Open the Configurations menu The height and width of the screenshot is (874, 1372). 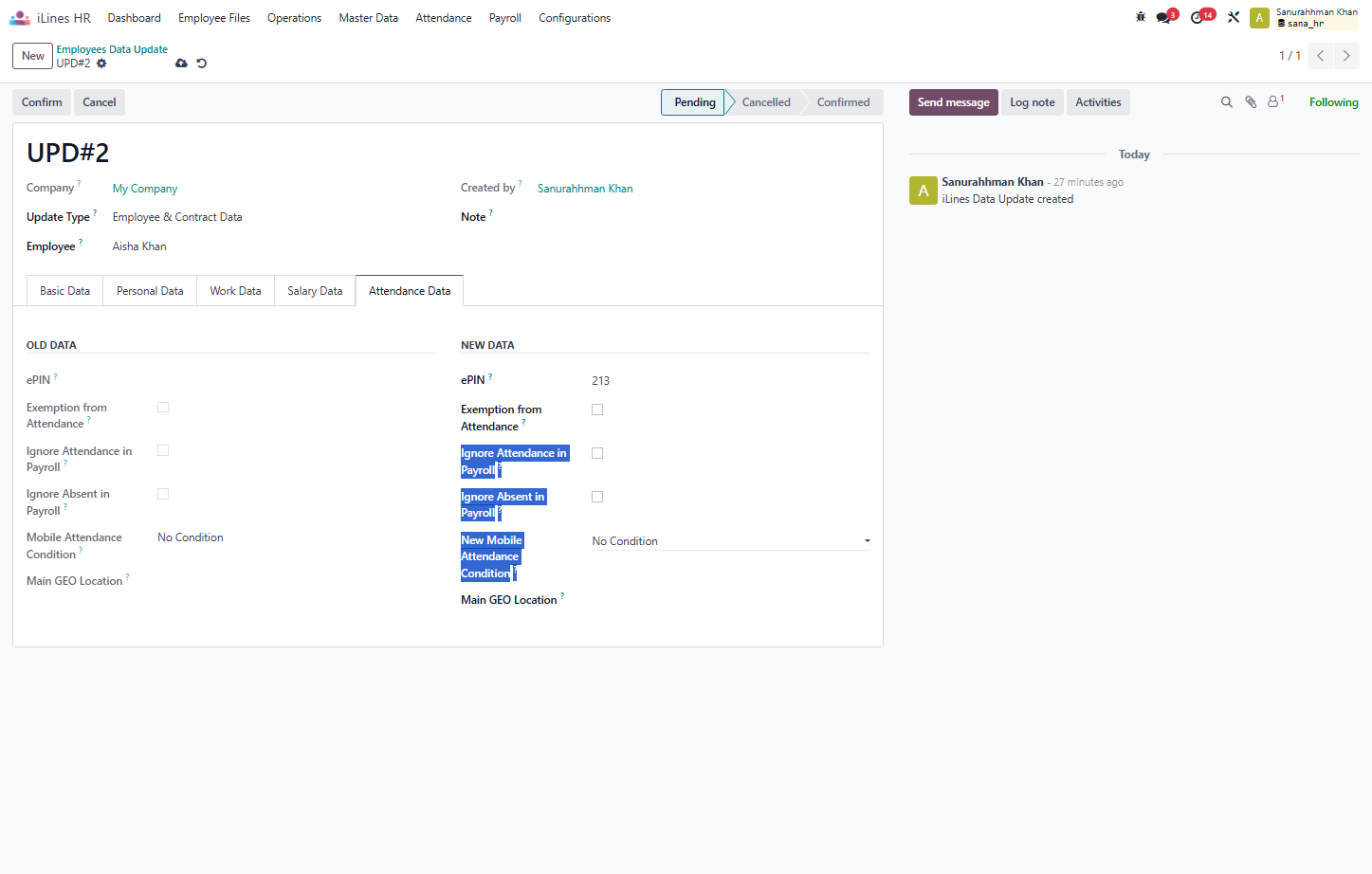pos(575,18)
